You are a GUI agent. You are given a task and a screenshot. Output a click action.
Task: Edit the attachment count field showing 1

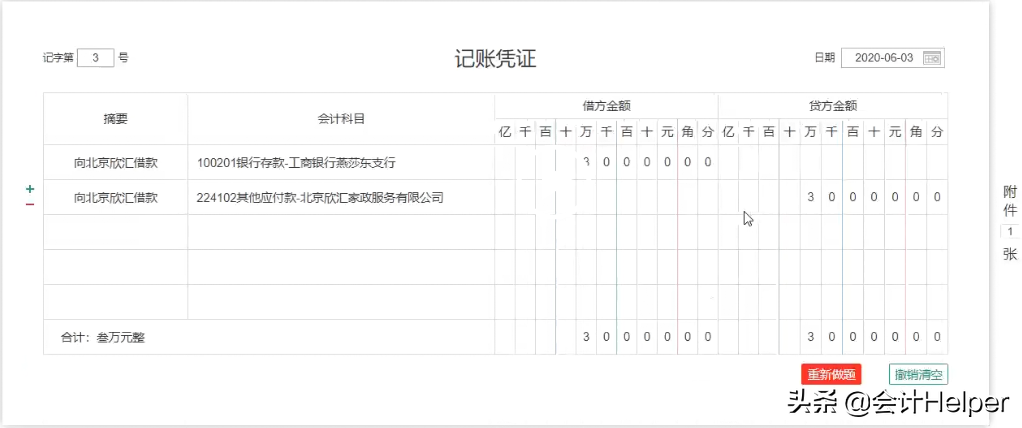tap(1010, 231)
